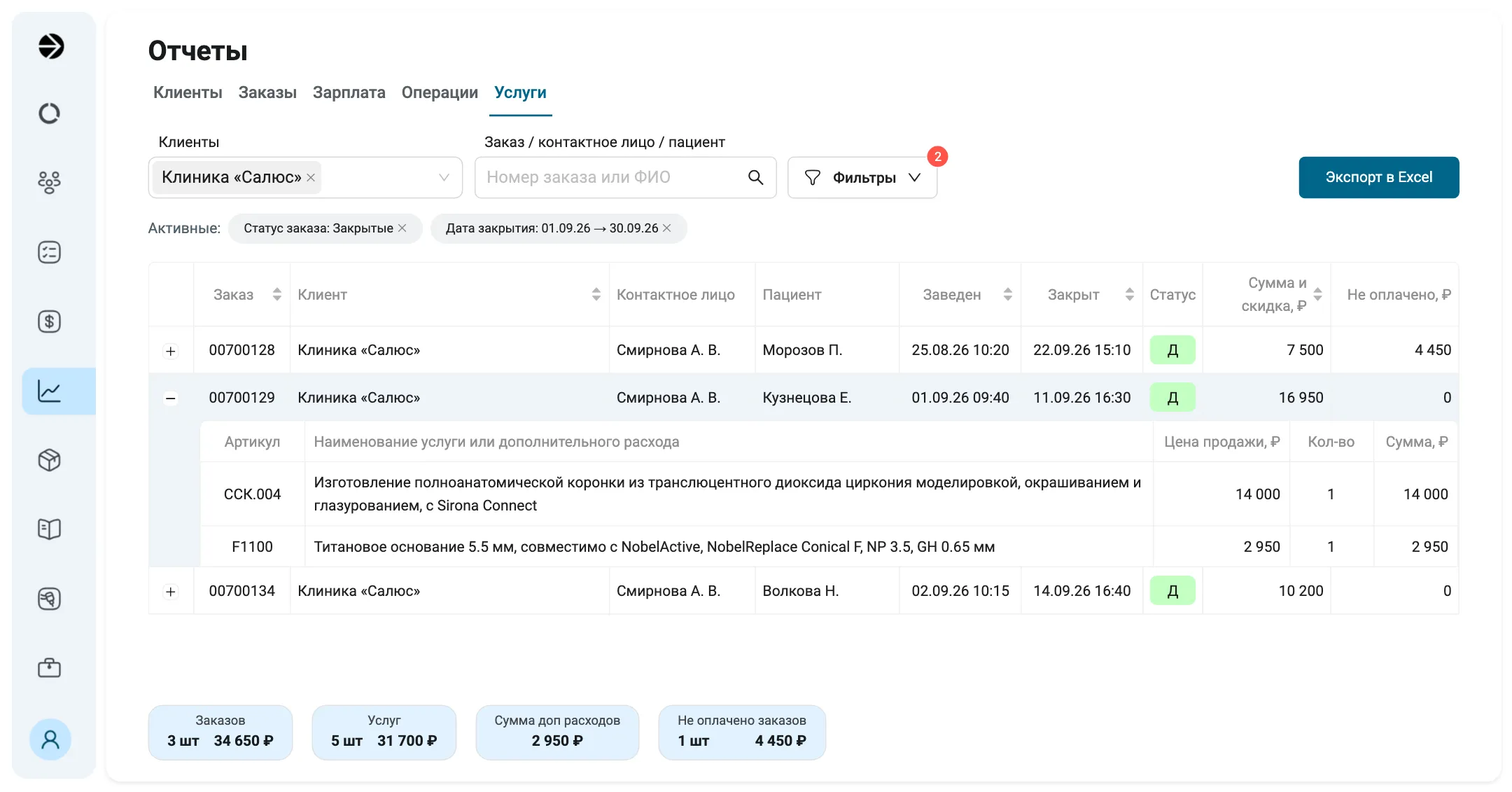The image size is (1512, 792).
Task: Switch to the Зарплата tab
Action: (x=349, y=92)
